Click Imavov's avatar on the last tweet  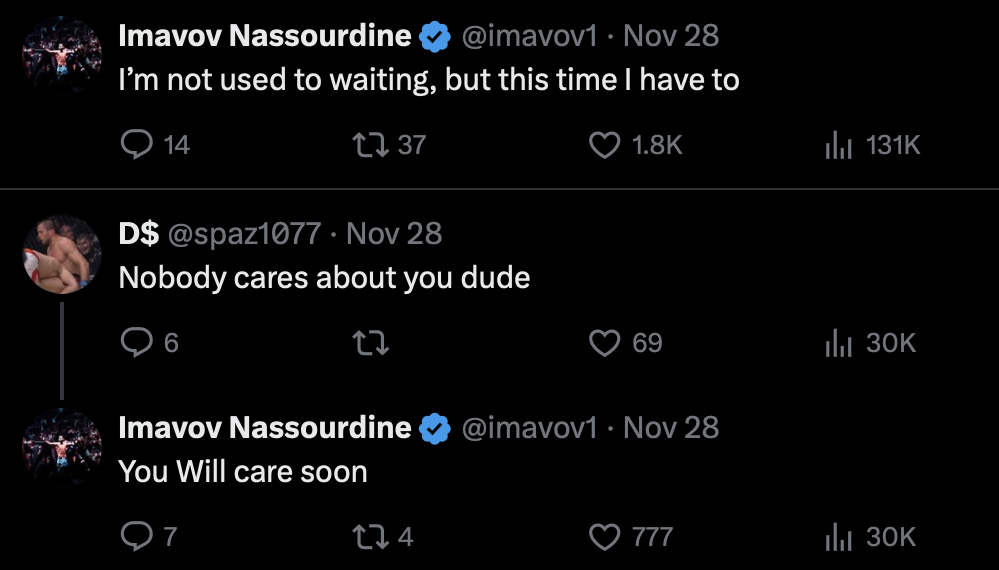(62, 448)
